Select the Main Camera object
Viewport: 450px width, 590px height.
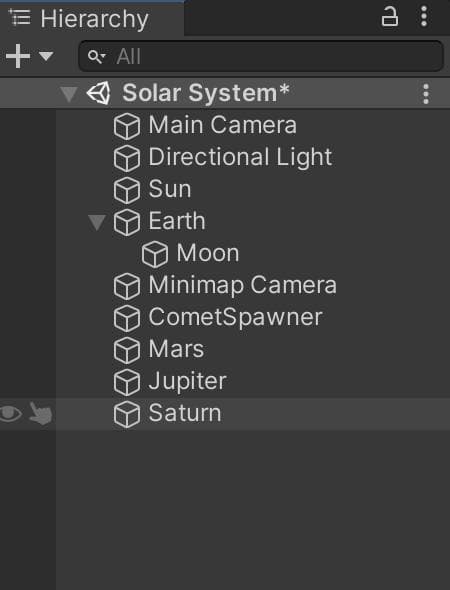(222, 125)
